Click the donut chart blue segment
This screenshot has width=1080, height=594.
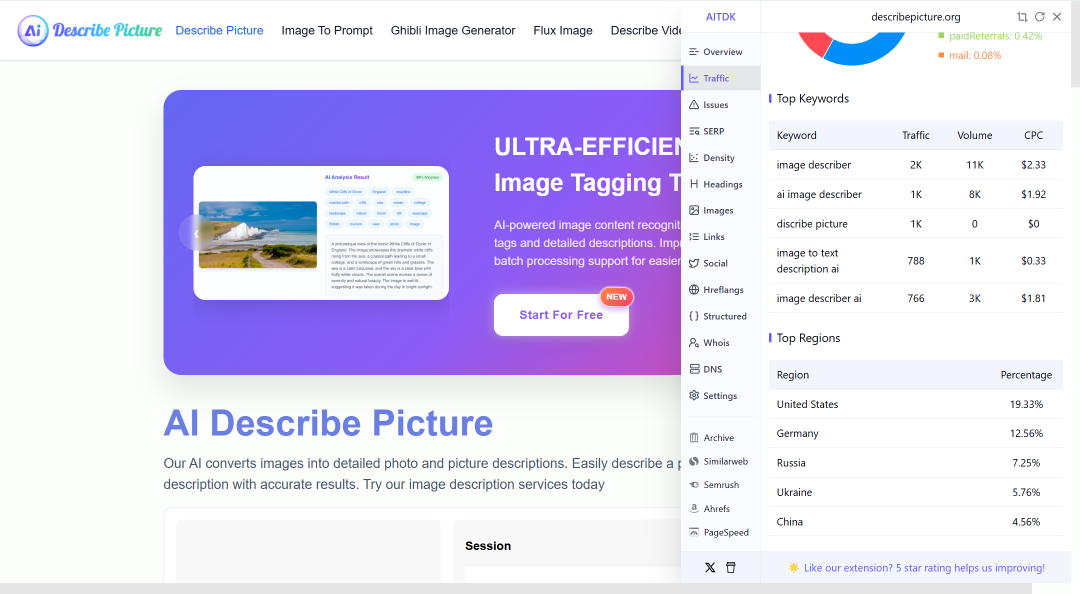click(866, 54)
